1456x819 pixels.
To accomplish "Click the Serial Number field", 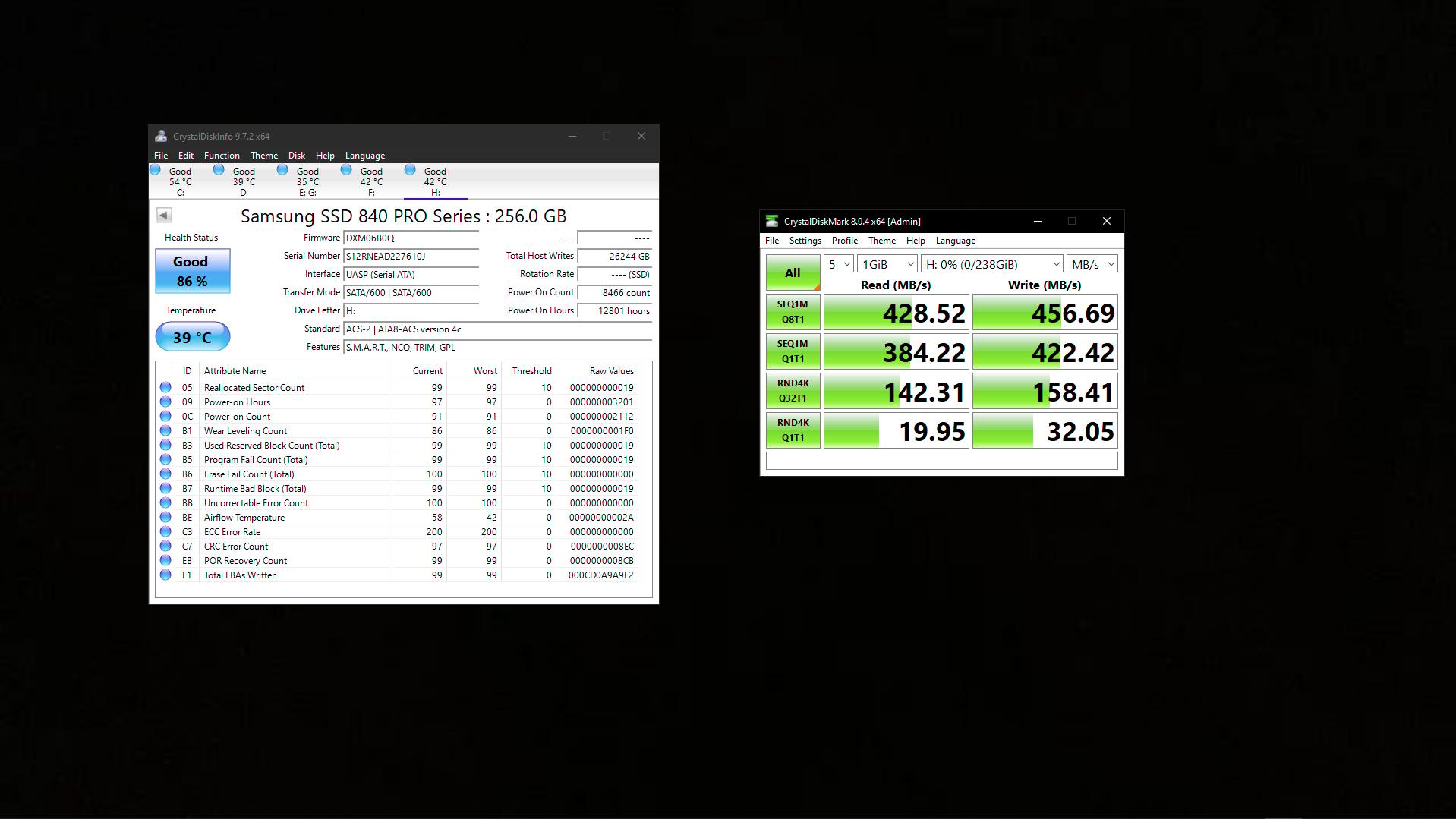I will tap(411, 257).
